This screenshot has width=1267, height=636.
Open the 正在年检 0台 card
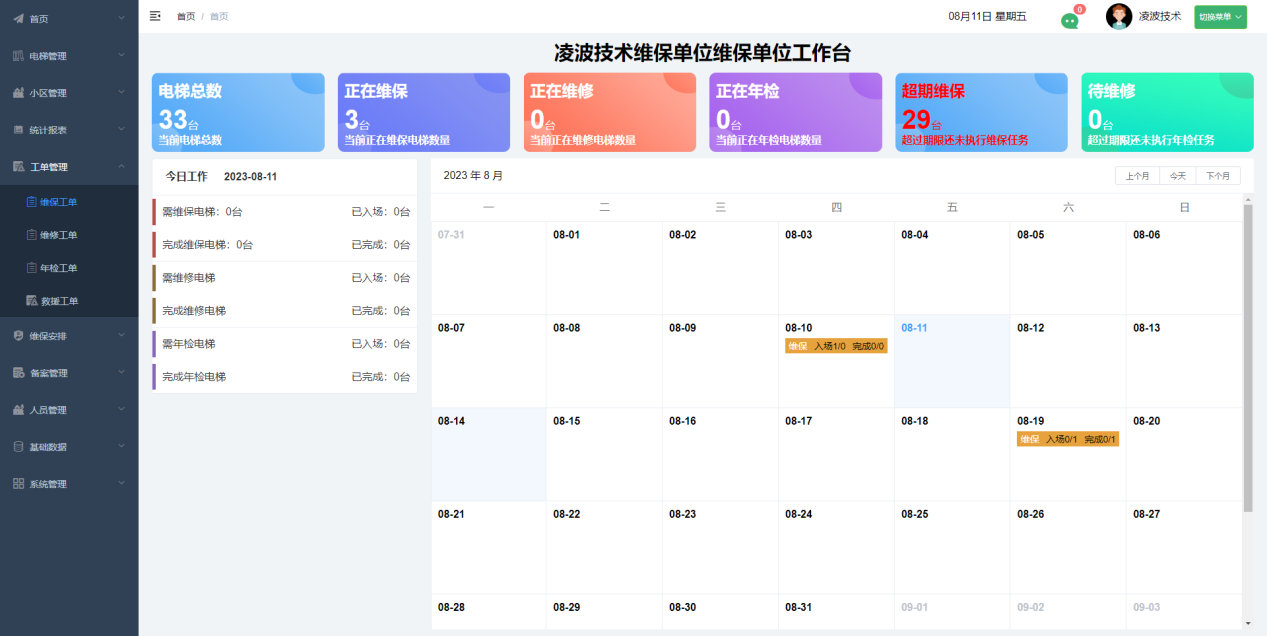point(796,112)
